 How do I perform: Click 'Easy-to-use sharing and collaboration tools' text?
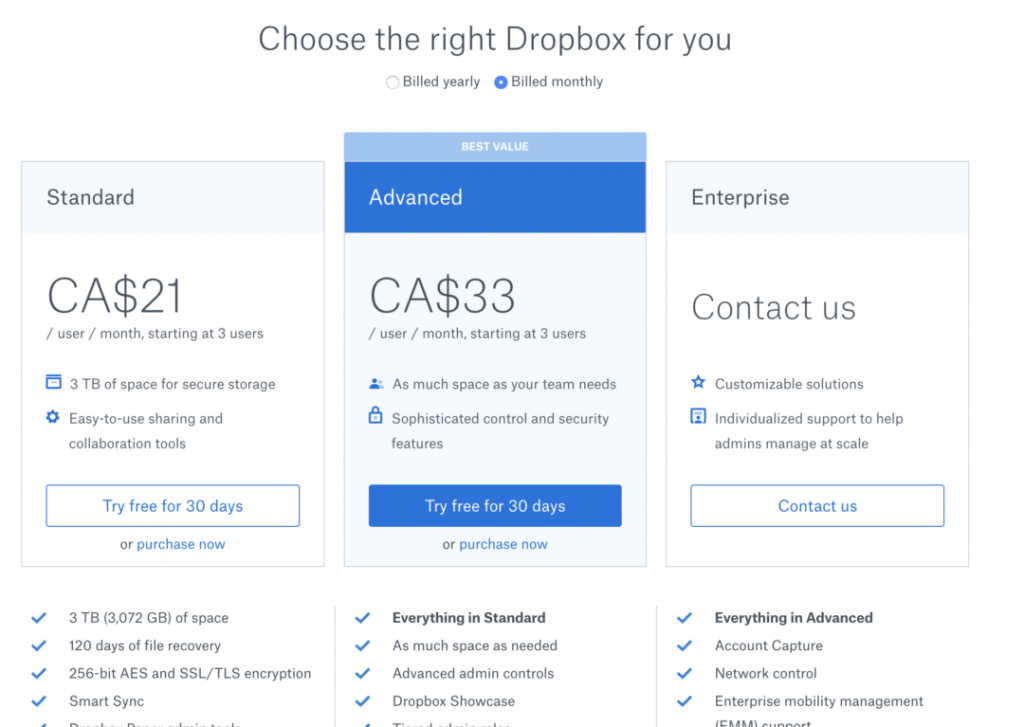coord(146,431)
